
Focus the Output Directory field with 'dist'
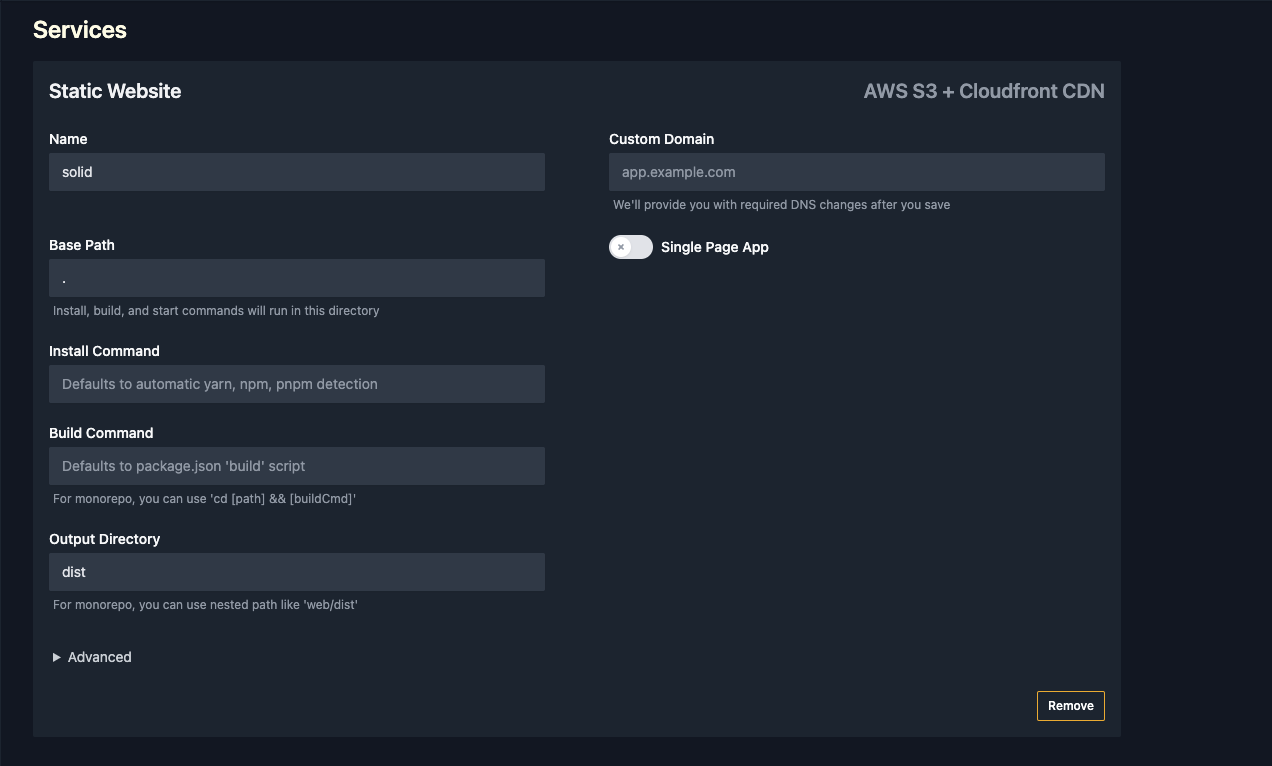pos(296,572)
